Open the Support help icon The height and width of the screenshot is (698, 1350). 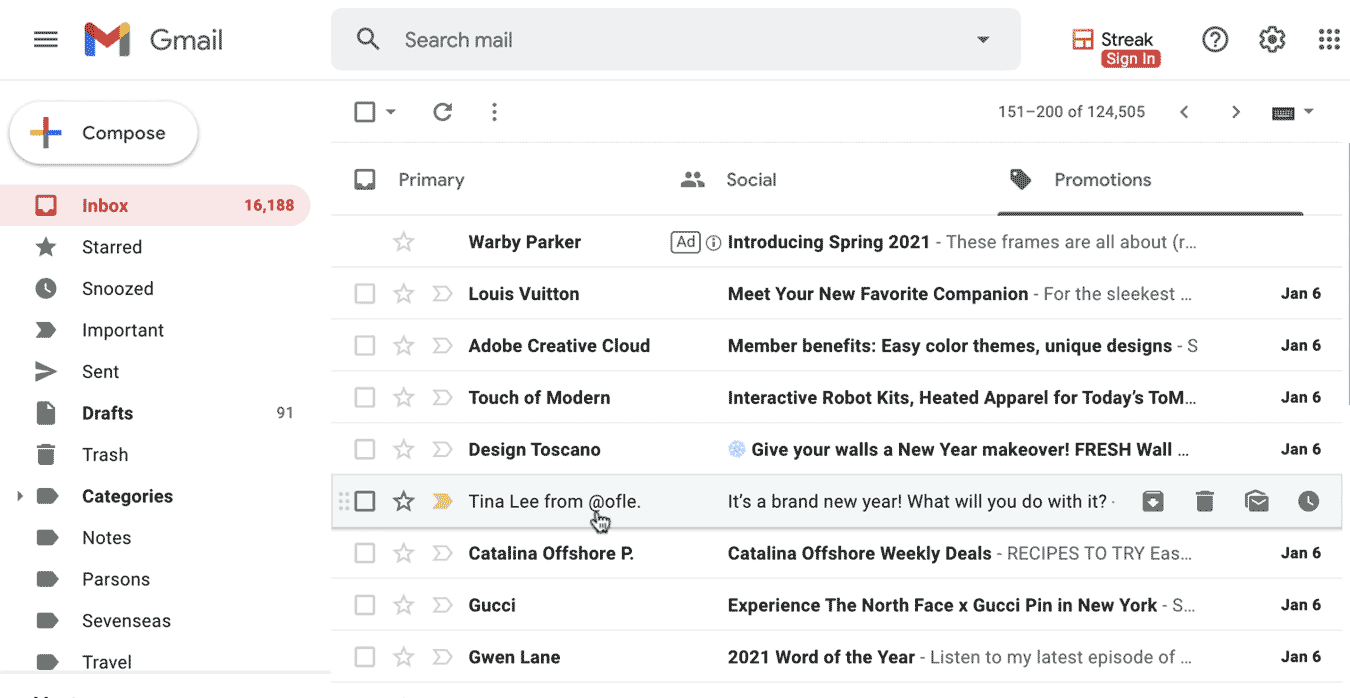(x=1215, y=40)
